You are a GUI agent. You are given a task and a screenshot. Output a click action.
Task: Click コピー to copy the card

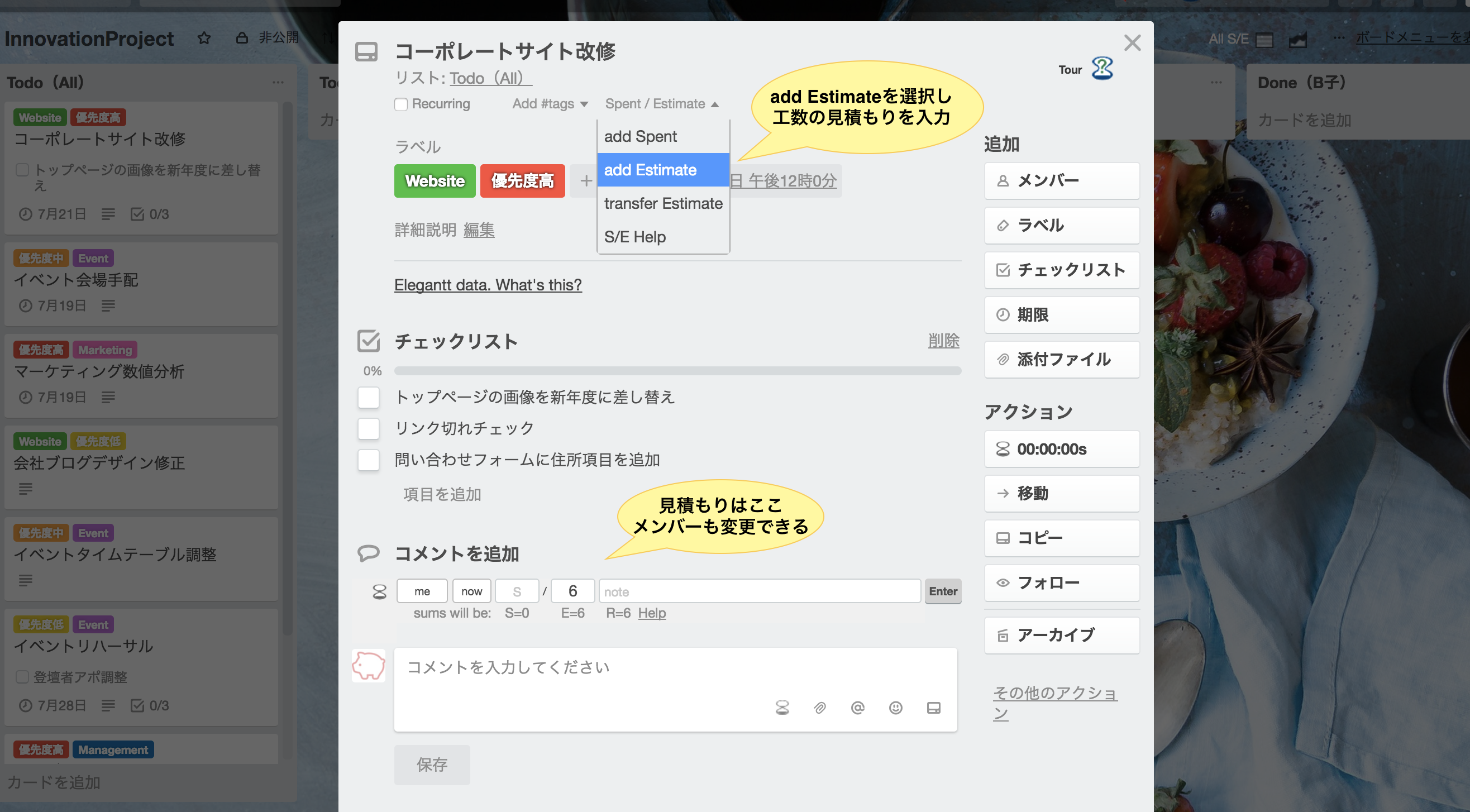(x=1062, y=538)
